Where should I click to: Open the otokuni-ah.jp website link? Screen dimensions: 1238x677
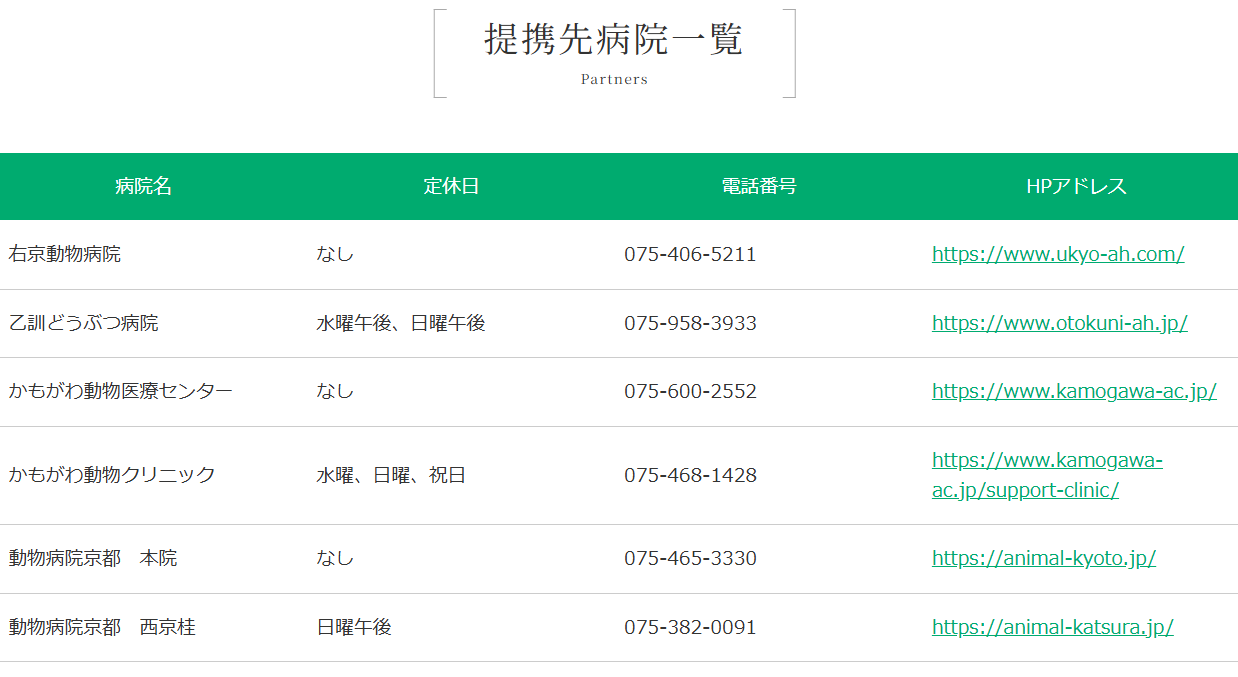click(1059, 323)
